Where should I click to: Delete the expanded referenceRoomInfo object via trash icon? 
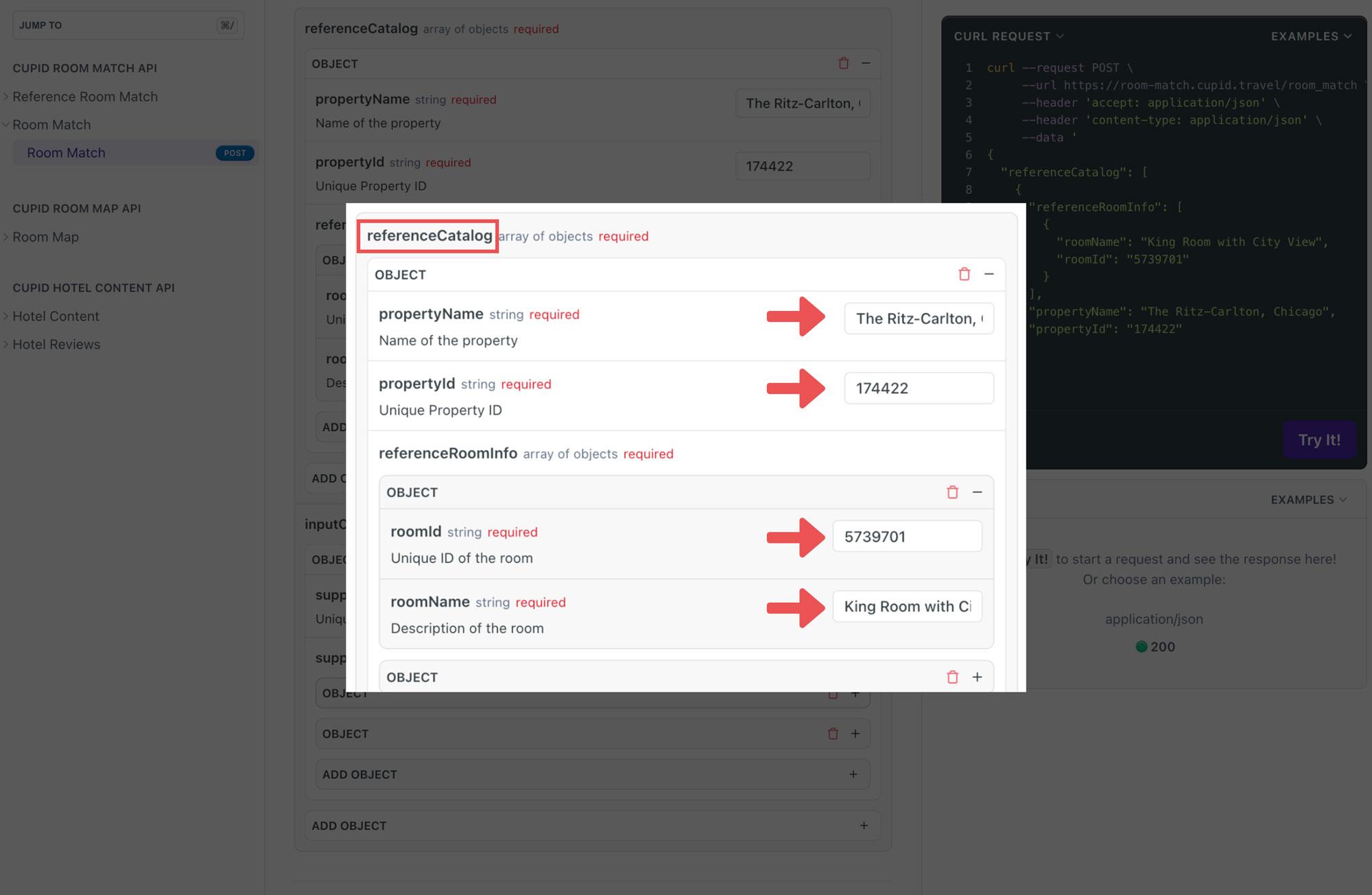[952, 492]
